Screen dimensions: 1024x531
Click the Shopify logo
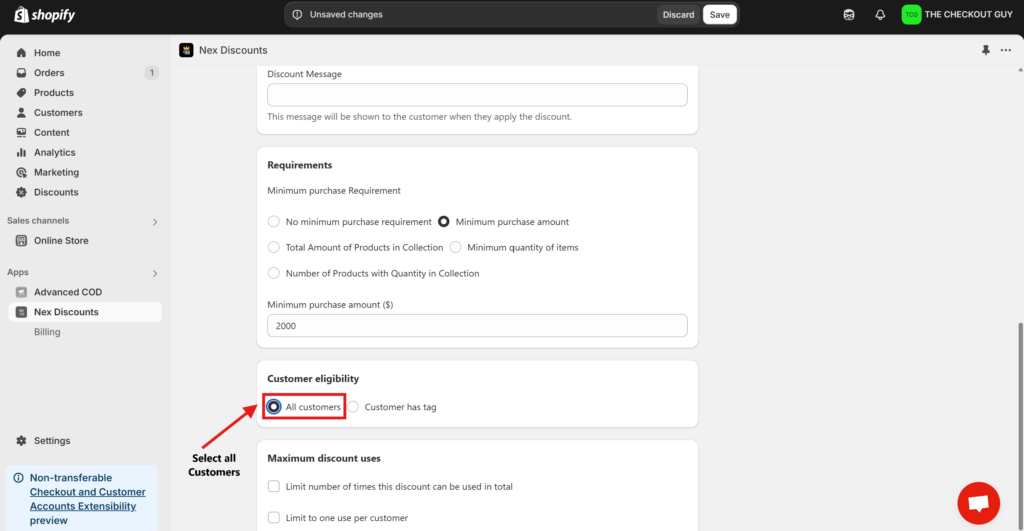(x=44, y=14)
